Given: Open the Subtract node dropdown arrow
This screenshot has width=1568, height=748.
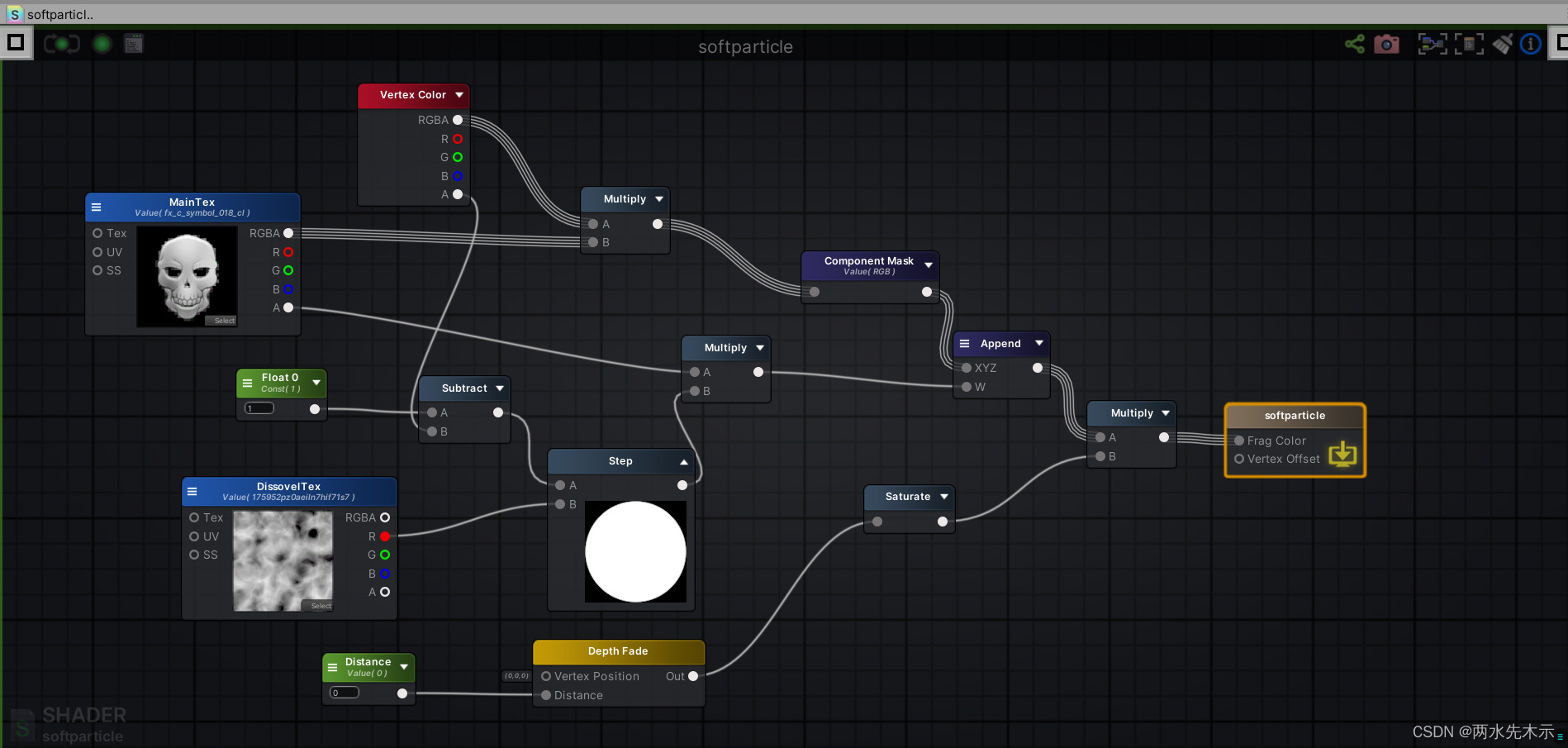Looking at the screenshot, I should (x=500, y=388).
